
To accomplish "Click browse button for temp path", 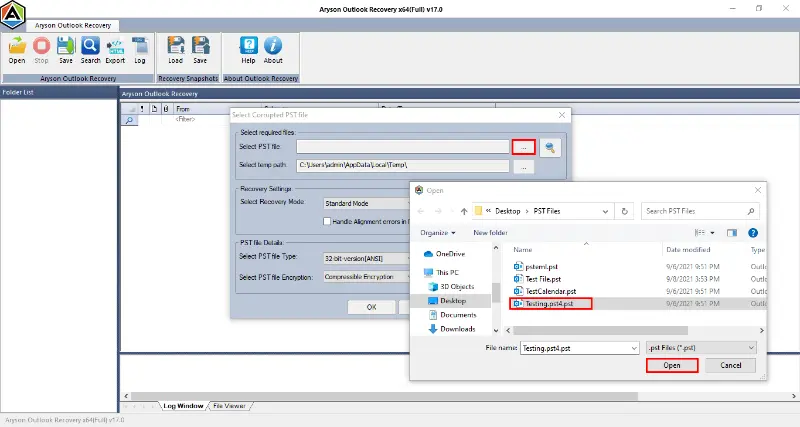I will (x=523, y=167).
